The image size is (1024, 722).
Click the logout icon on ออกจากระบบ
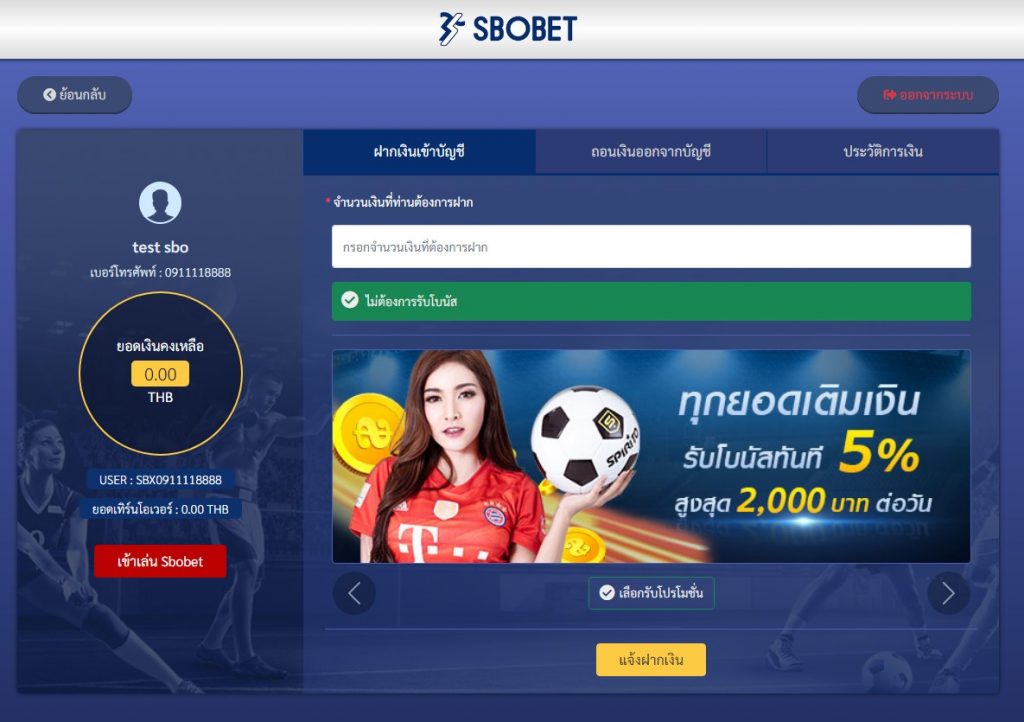point(889,95)
